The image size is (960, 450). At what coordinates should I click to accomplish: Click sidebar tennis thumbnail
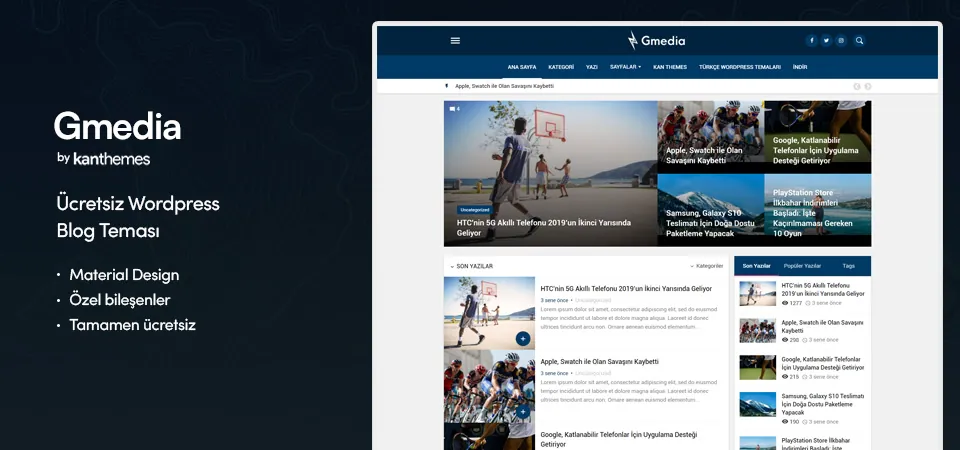click(x=757, y=367)
